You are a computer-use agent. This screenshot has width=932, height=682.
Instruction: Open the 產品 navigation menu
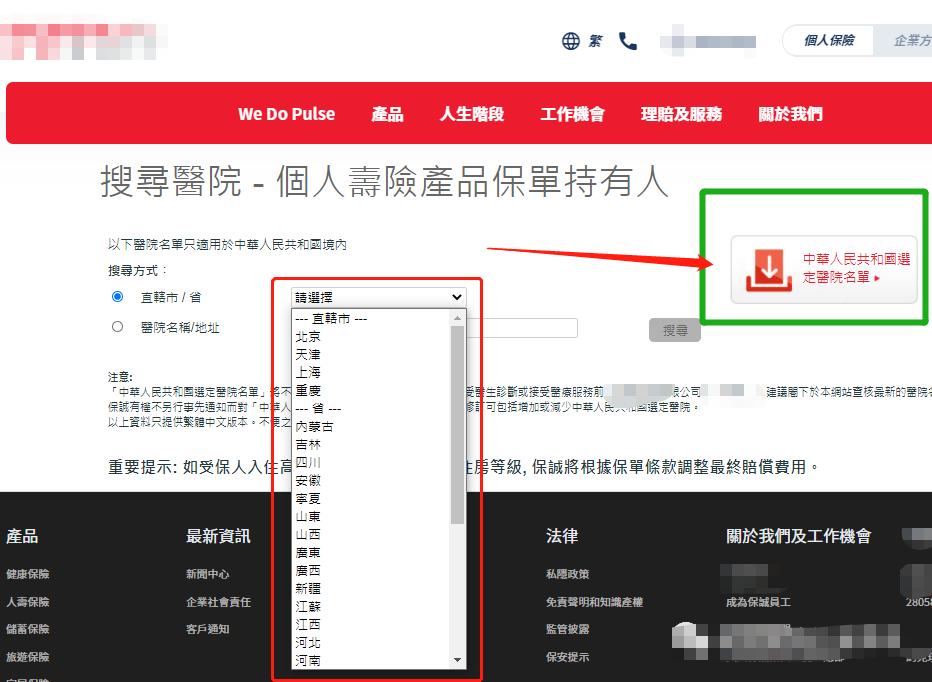coord(387,113)
